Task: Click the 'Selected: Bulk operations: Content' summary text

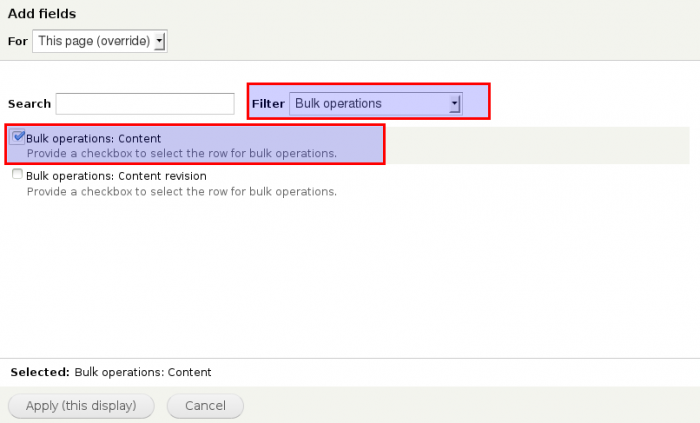Action: pos(111,372)
